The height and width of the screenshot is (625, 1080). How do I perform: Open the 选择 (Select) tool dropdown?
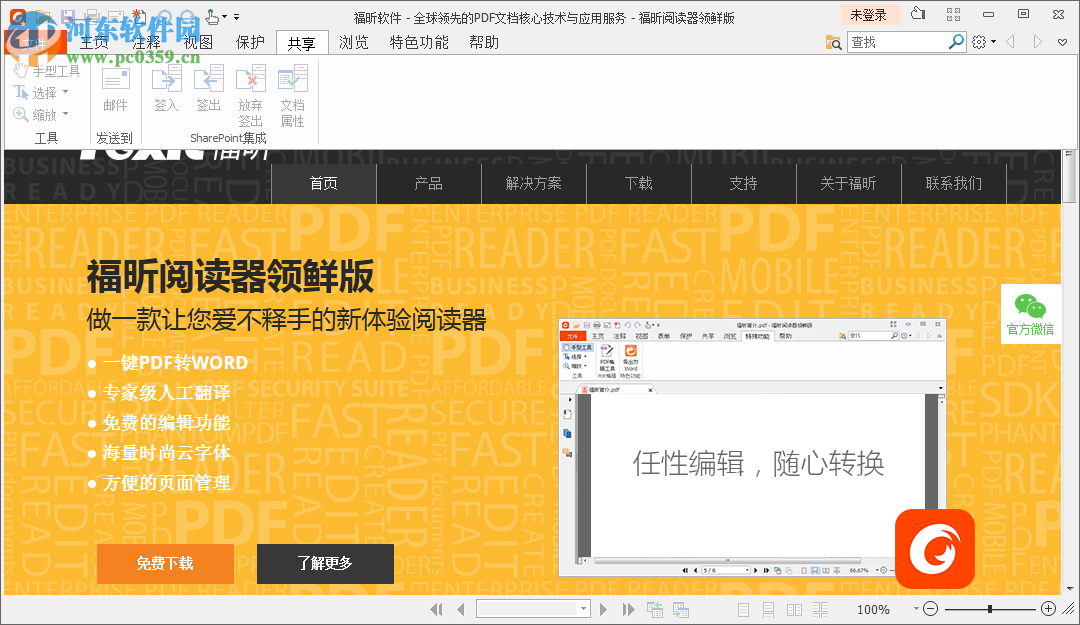[67, 92]
